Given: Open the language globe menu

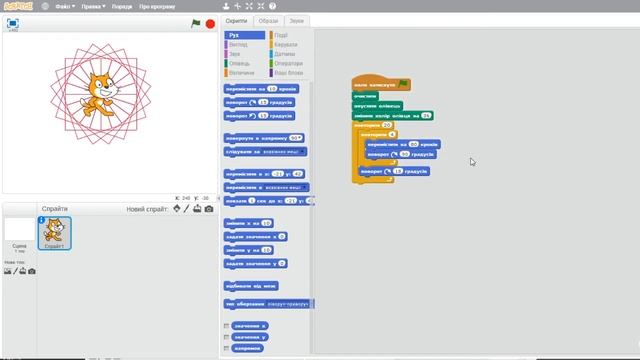Looking at the screenshot, I should (45, 6).
